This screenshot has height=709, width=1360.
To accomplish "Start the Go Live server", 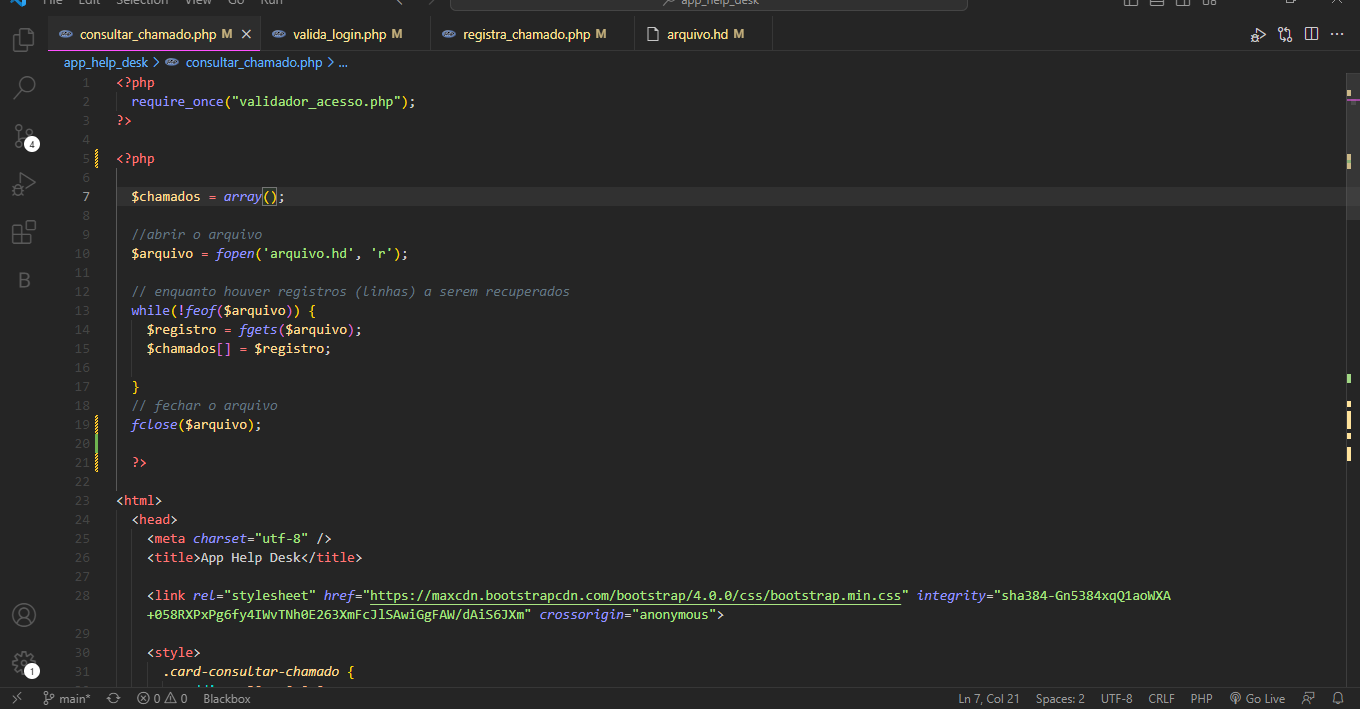I will click(x=1258, y=699).
